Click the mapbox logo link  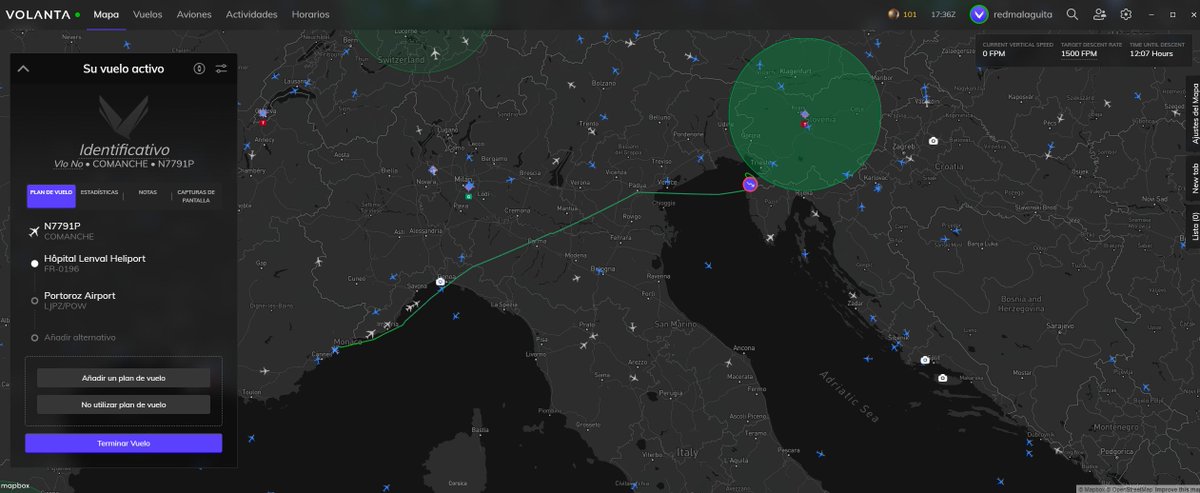click(x=15, y=486)
